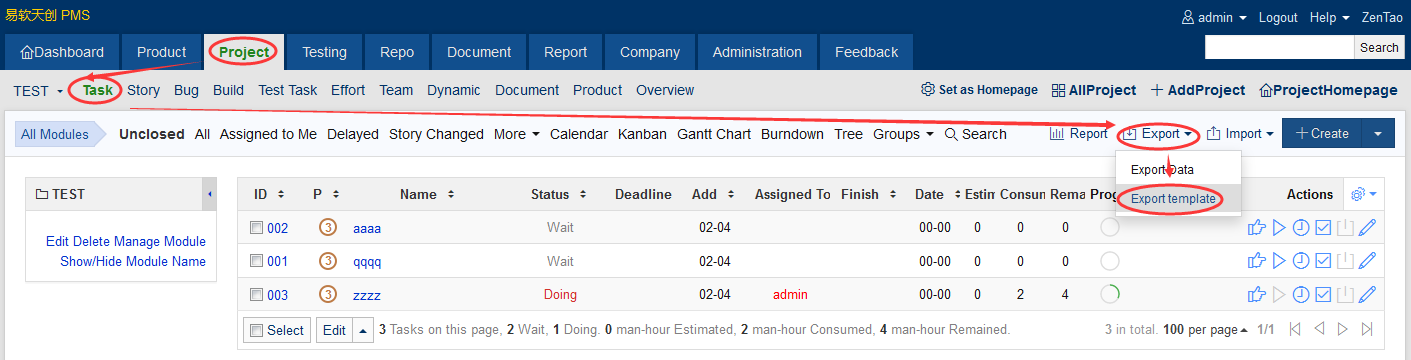Image resolution: width=1411 pixels, height=360 pixels.
Task: Click the Manage Module link
Action: (x=161, y=241)
